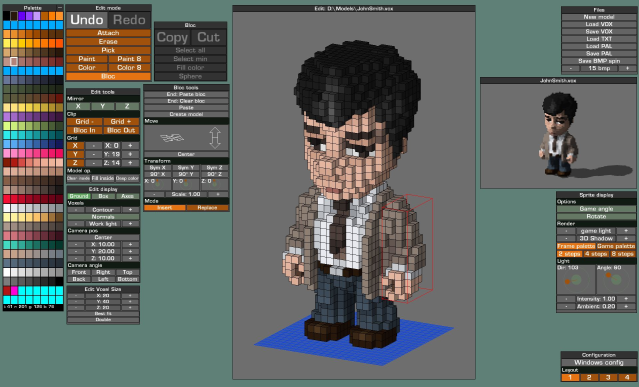Increase Grid Y value with plus button
Screen dimensions: 639x387
click(x=130, y=154)
